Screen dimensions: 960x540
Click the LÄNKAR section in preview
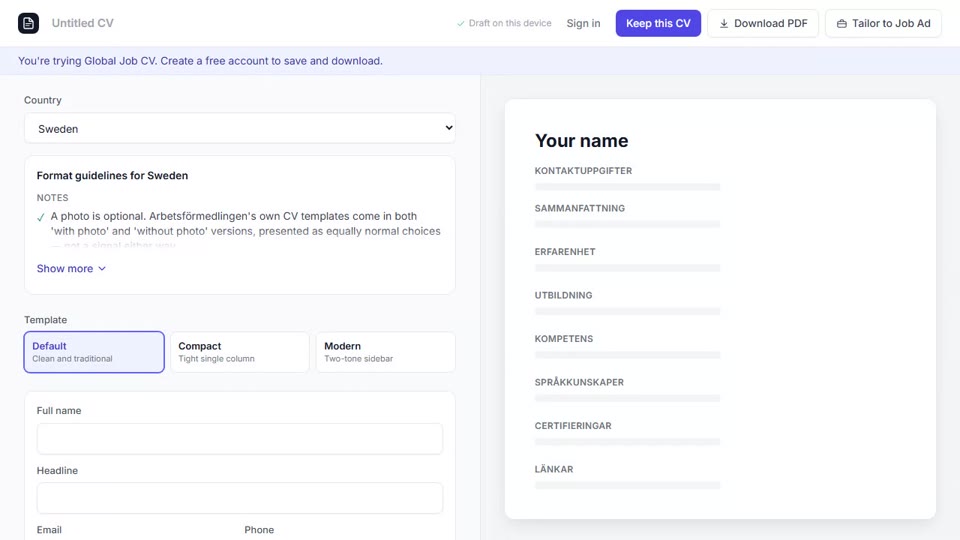(x=554, y=469)
